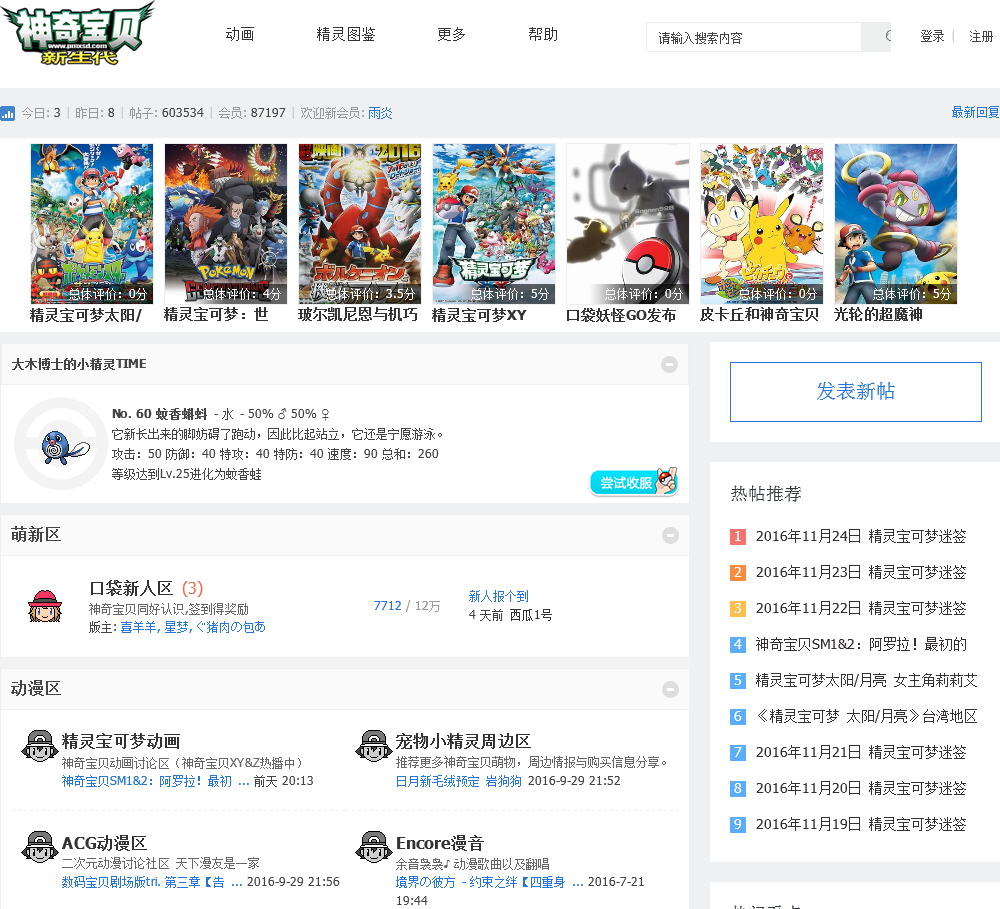This screenshot has height=909, width=1000.
Task: Click the 7712 thread count in 口袋新人区
Action: [388, 605]
